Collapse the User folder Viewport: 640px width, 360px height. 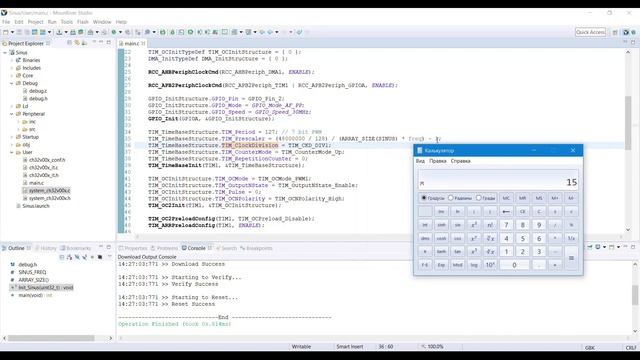[12, 152]
